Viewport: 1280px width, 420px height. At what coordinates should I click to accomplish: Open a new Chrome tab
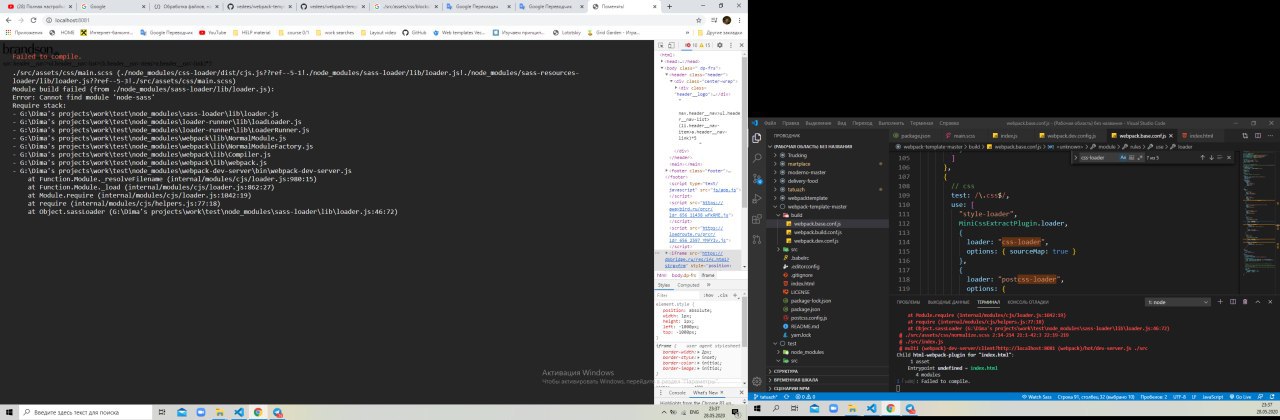click(x=669, y=7)
